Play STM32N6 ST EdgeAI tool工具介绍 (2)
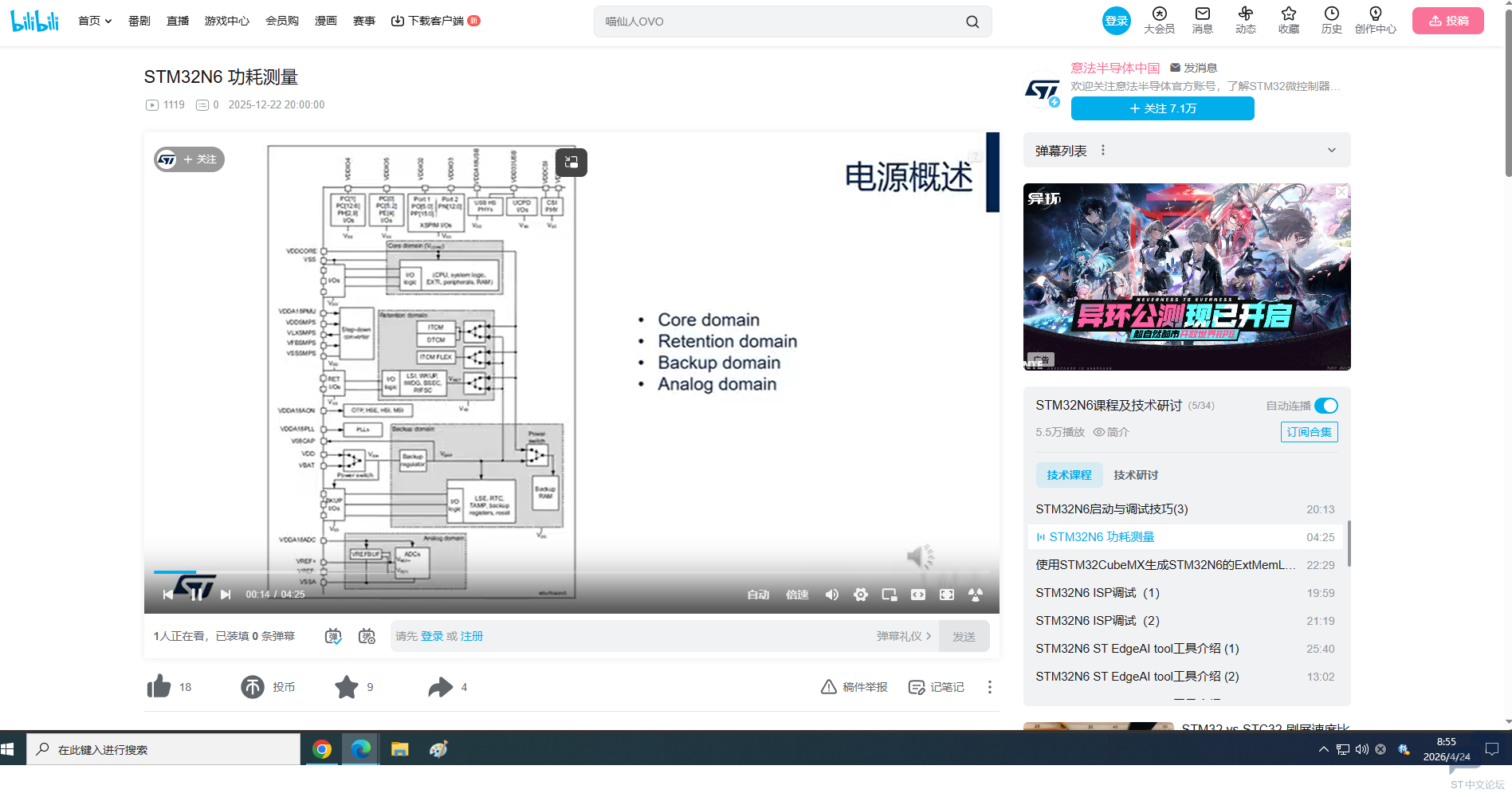The image size is (1512, 797). 1184,677
